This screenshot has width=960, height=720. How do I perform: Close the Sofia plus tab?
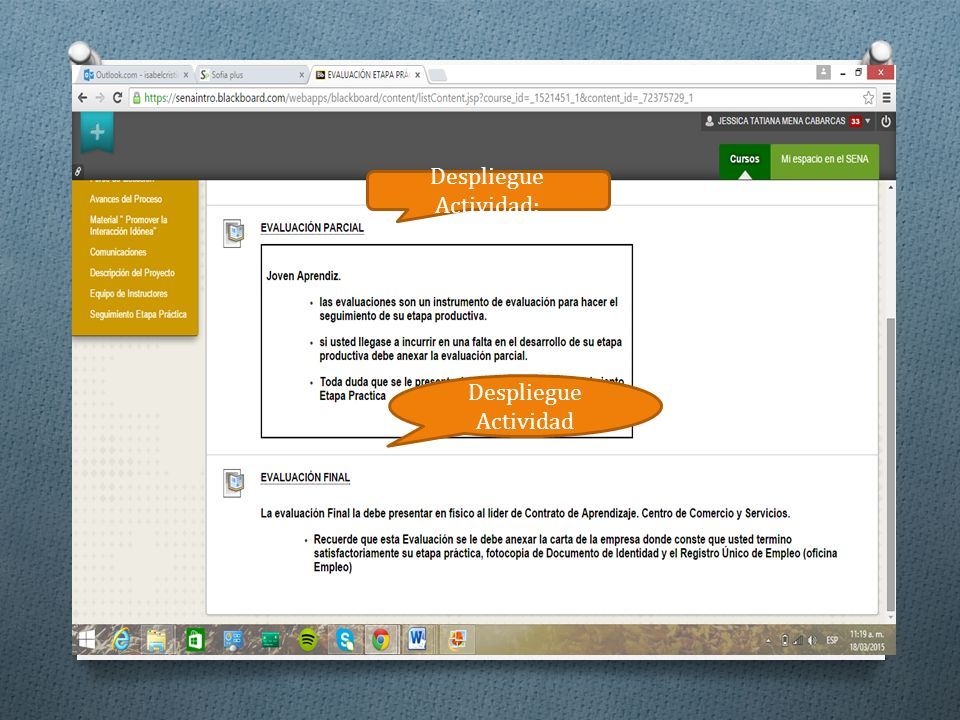[301, 75]
